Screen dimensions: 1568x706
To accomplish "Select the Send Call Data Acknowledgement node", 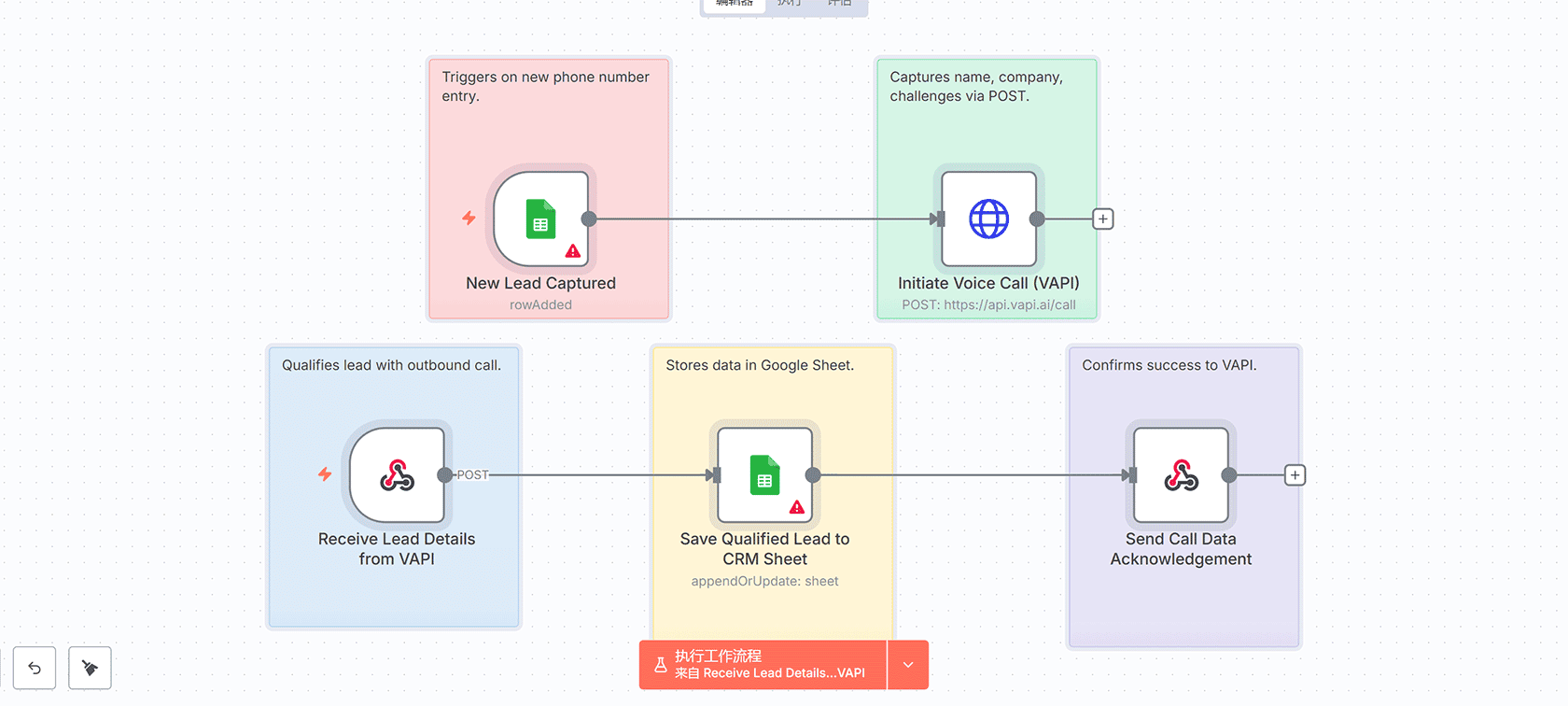I will click(1181, 475).
